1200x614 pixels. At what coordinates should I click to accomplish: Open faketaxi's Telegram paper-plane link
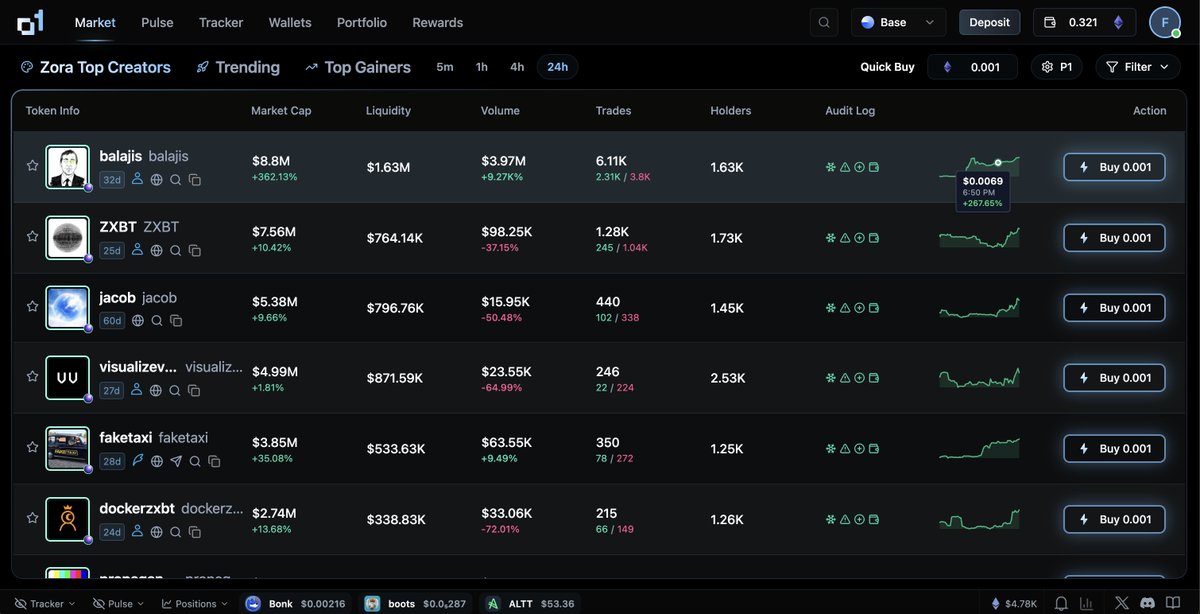pyautogui.click(x=176, y=461)
